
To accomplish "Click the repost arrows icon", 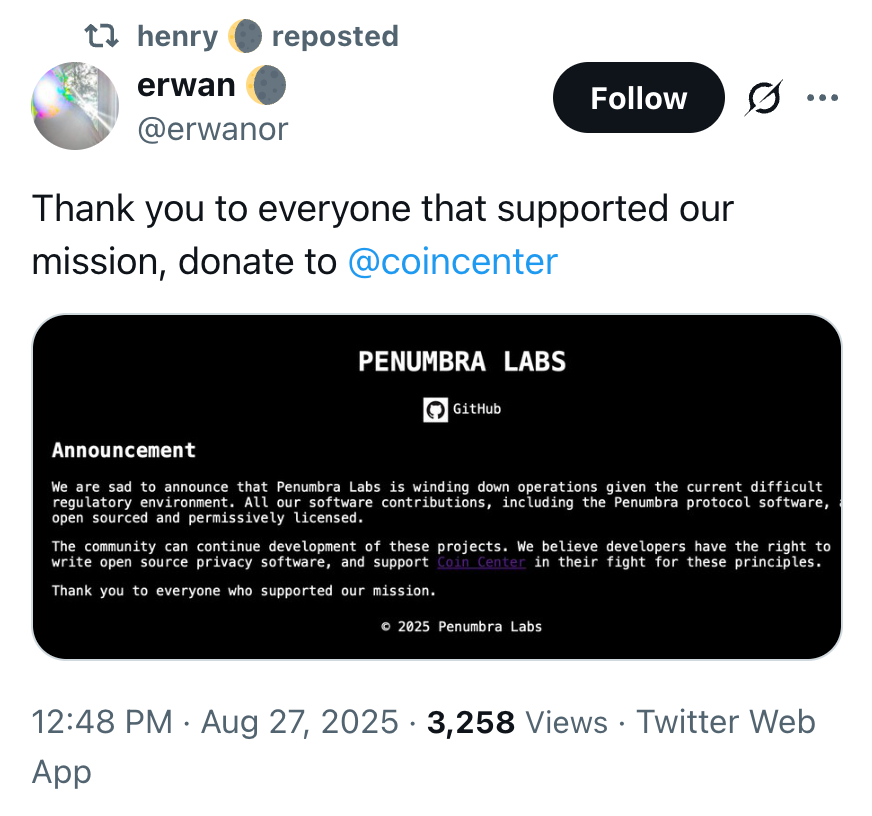I will (x=101, y=37).
